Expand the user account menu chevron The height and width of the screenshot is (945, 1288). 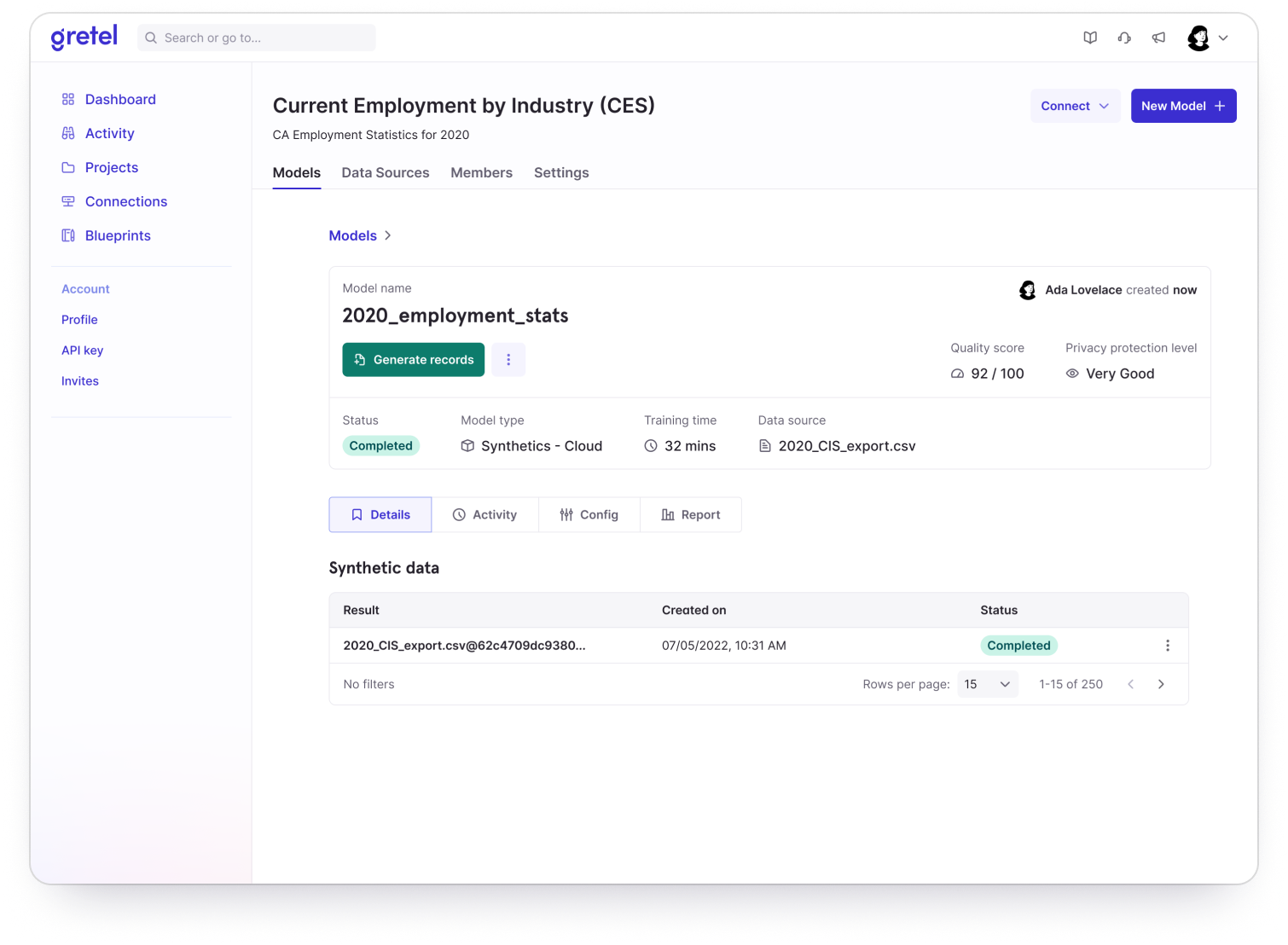pyautogui.click(x=1224, y=38)
